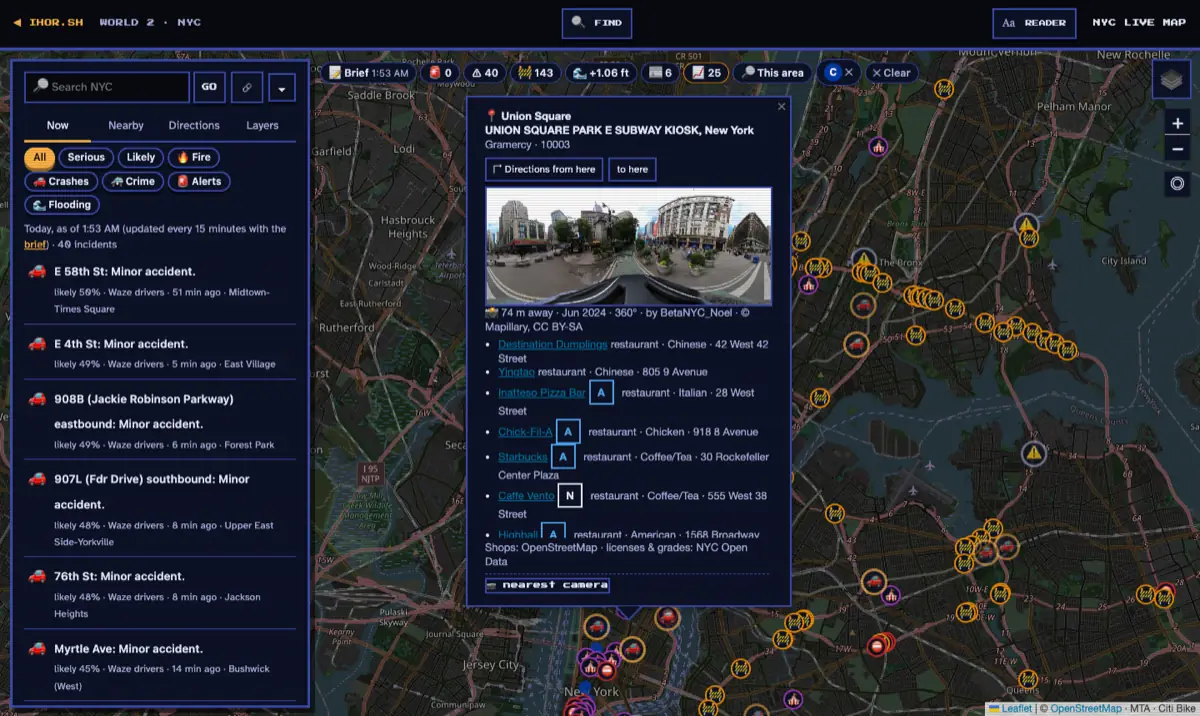Click the trend chart chip showing 25
Image resolution: width=1200 pixels, height=716 pixels.
706,73
